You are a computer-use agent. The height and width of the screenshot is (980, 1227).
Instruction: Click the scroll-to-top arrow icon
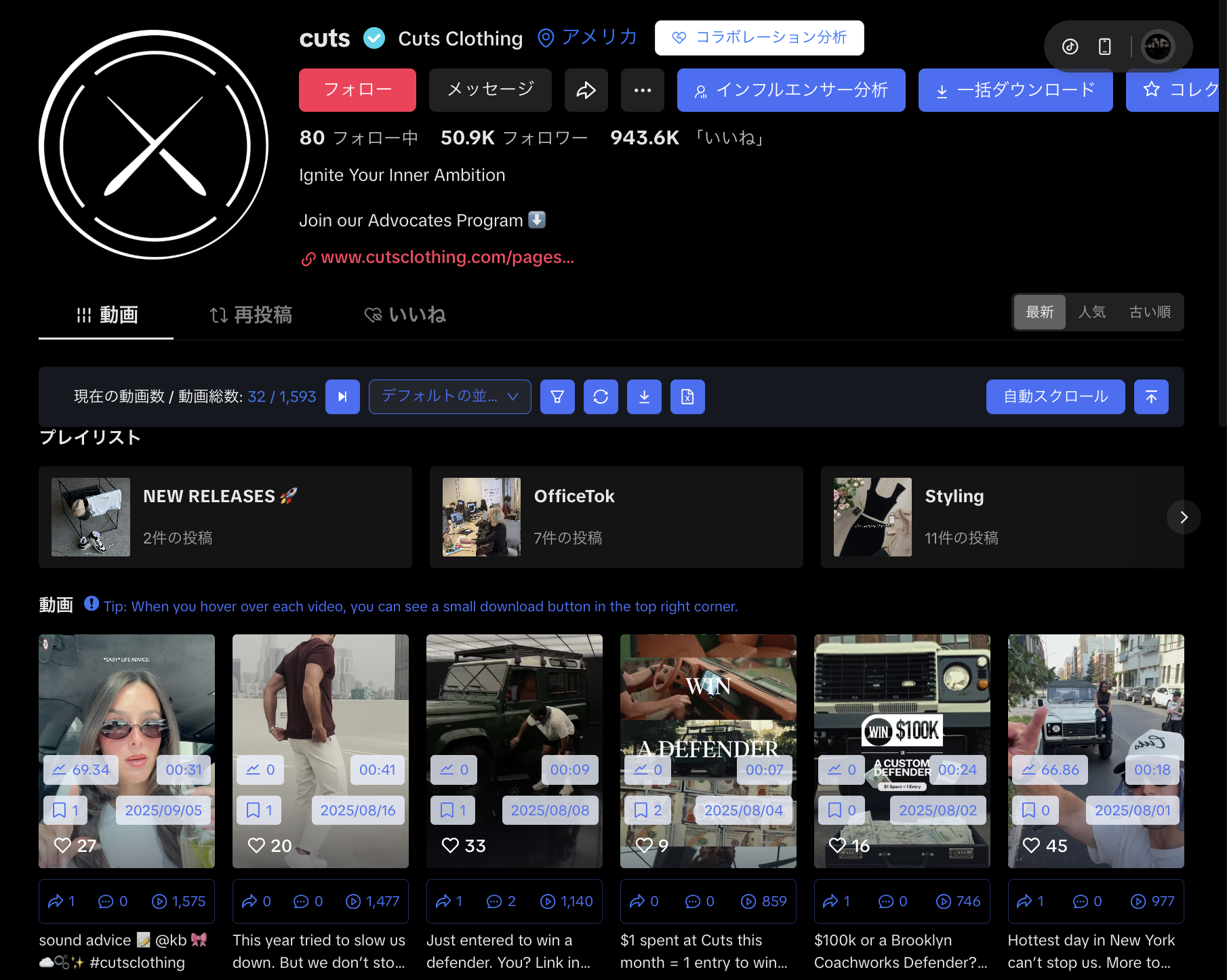1151,396
